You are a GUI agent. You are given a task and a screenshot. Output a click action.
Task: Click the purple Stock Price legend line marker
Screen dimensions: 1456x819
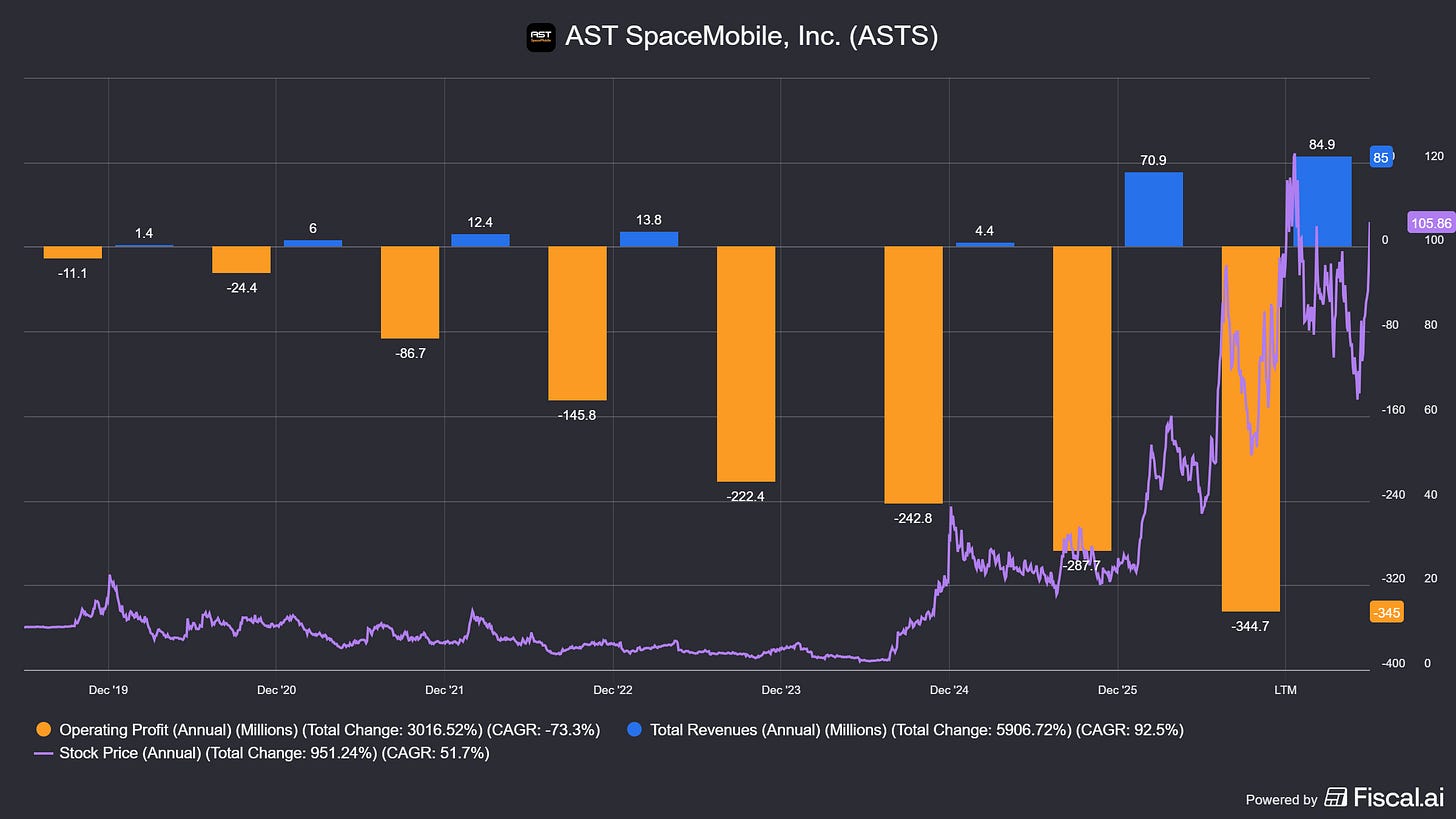(43, 753)
